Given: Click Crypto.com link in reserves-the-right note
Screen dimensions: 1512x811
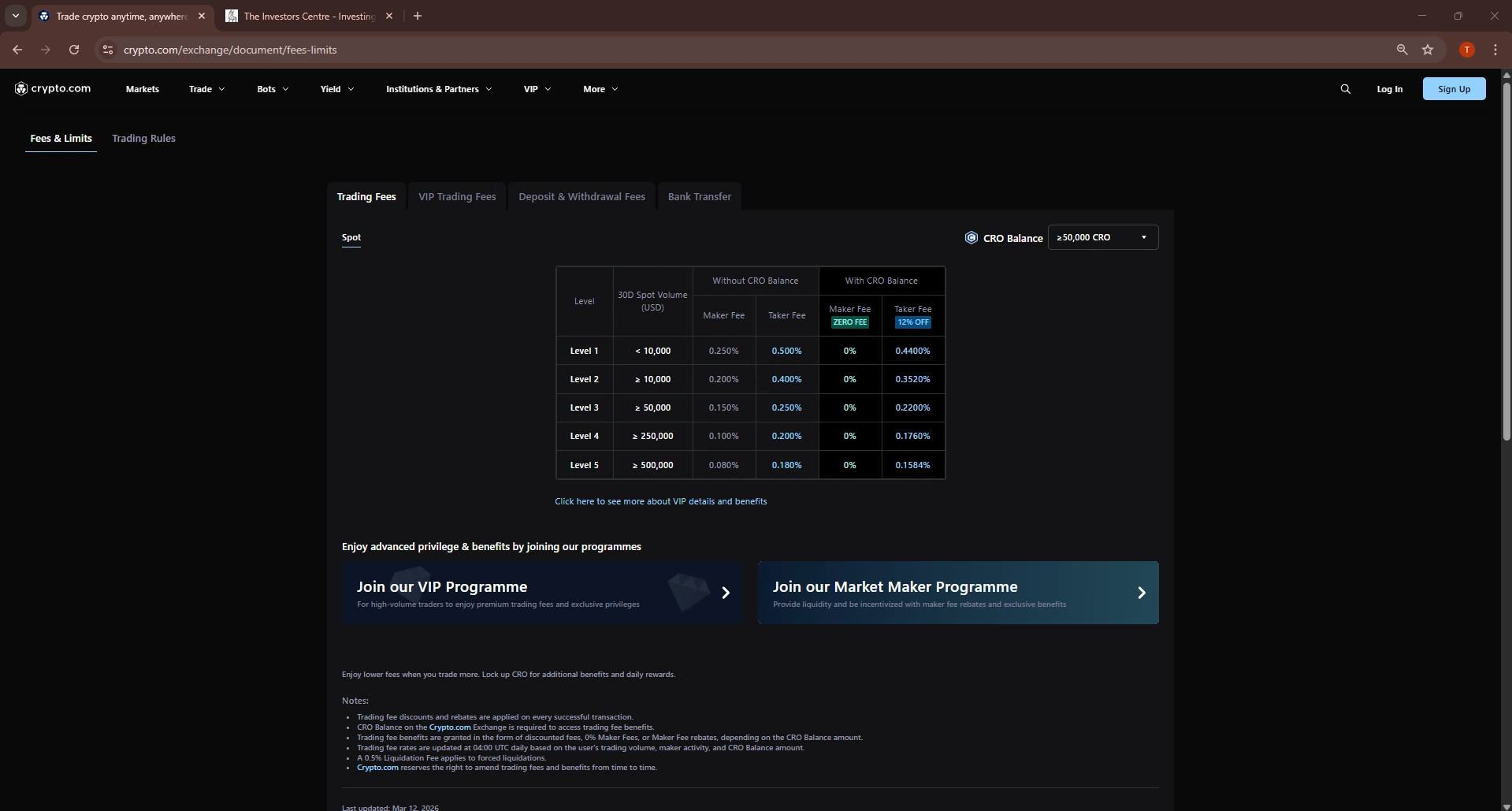Looking at the screenshot, I should coord(377,768).
